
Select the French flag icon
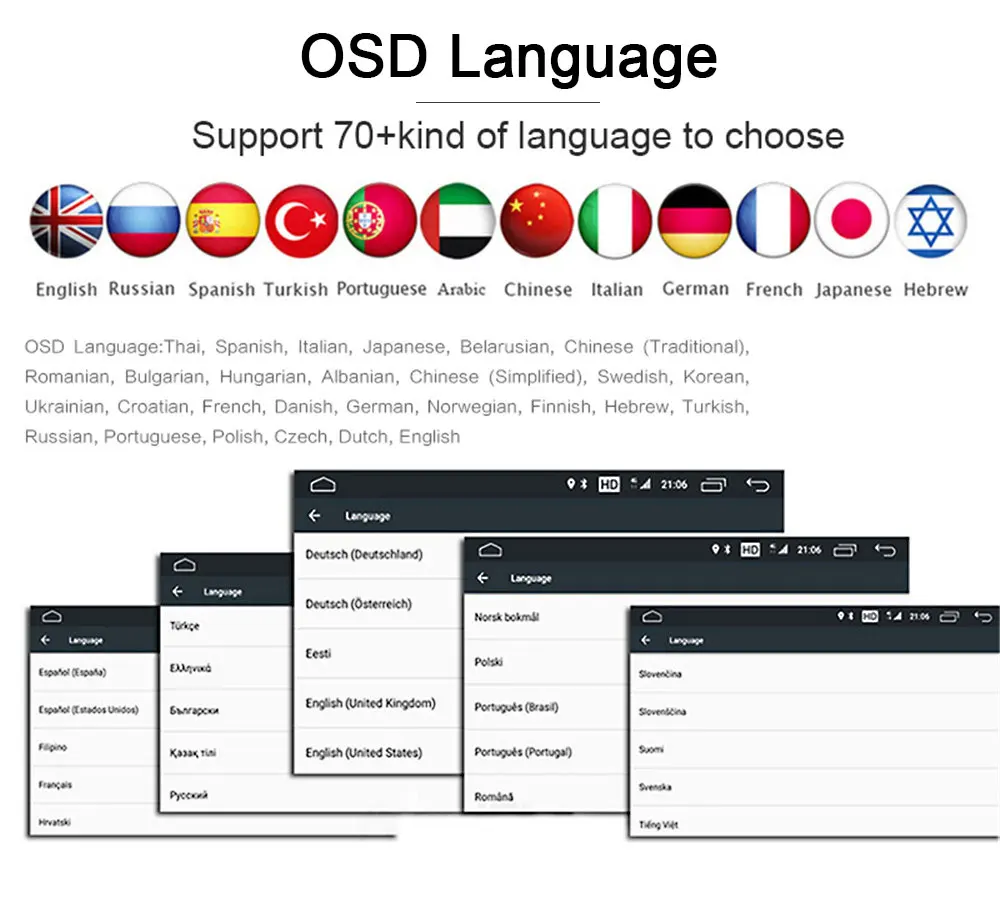[x=774, y=221]
